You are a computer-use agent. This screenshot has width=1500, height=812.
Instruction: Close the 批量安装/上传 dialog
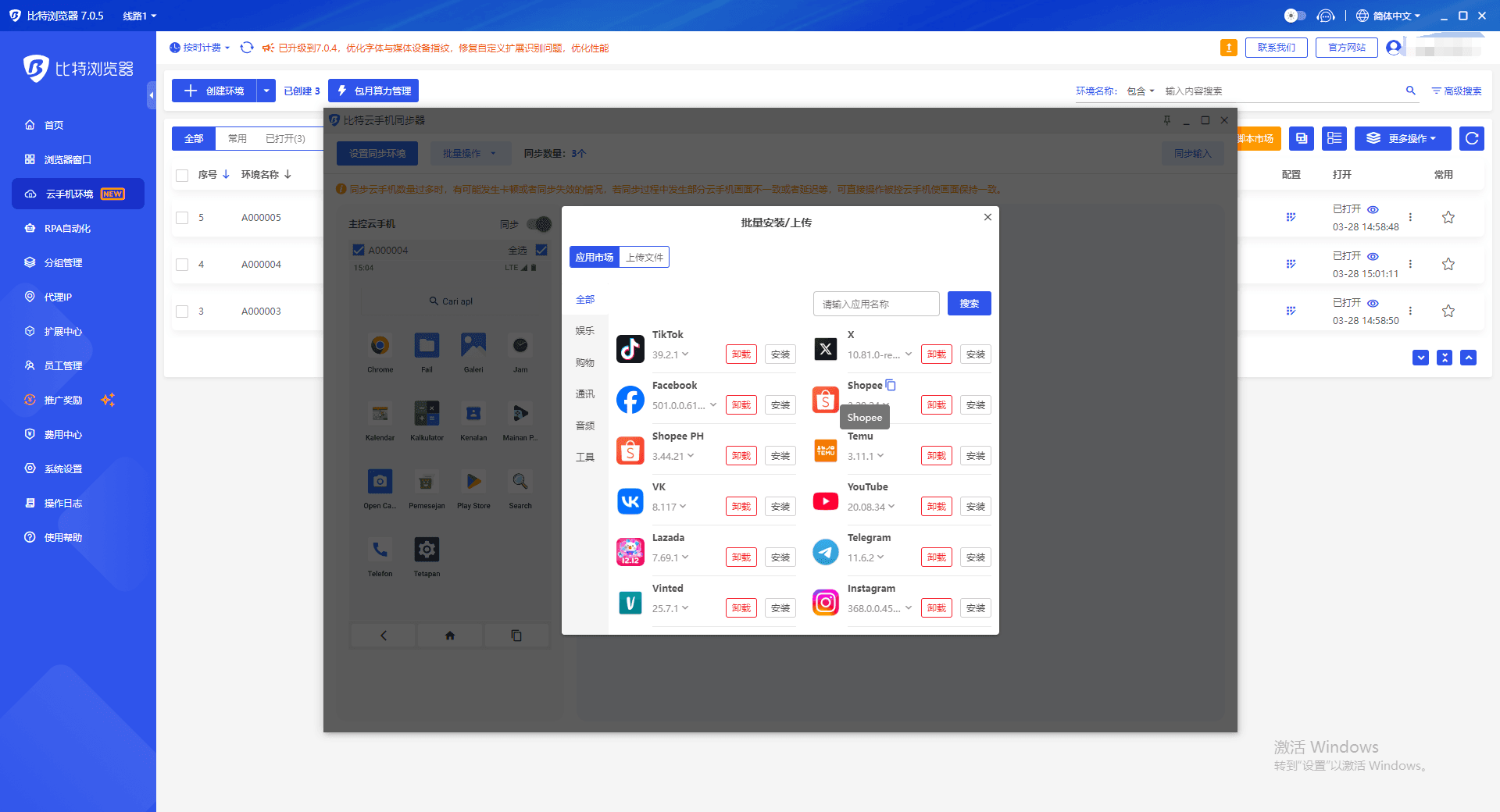coord(987,217)
